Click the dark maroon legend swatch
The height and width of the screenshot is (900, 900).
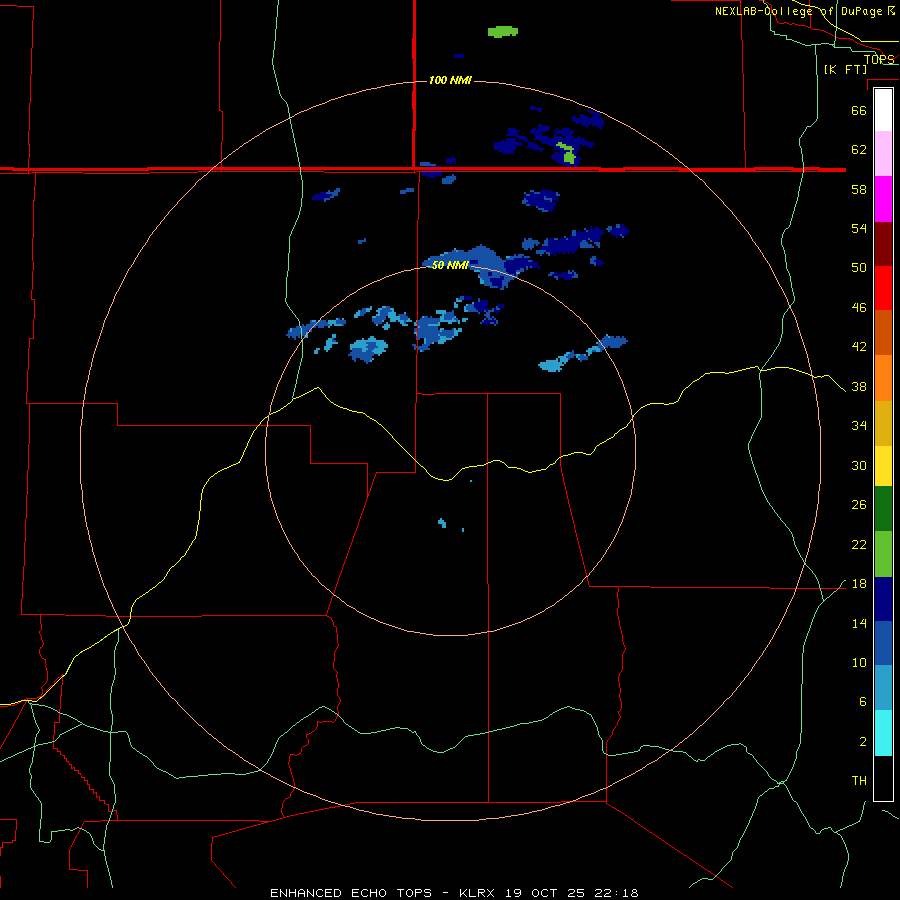point(883,244)
